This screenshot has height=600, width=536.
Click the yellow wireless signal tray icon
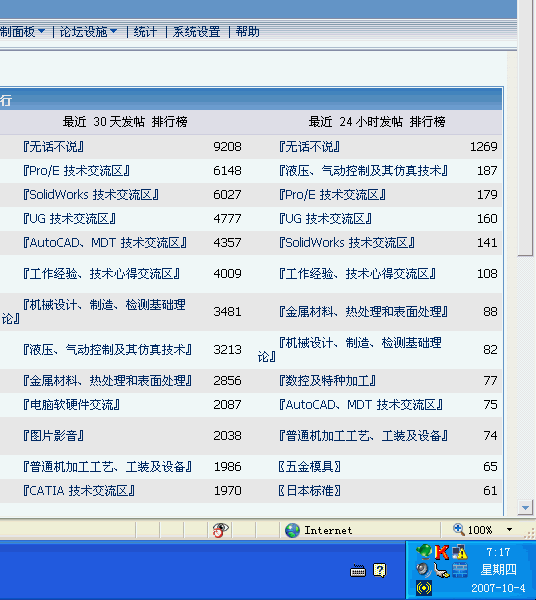(x=424, y=588)
